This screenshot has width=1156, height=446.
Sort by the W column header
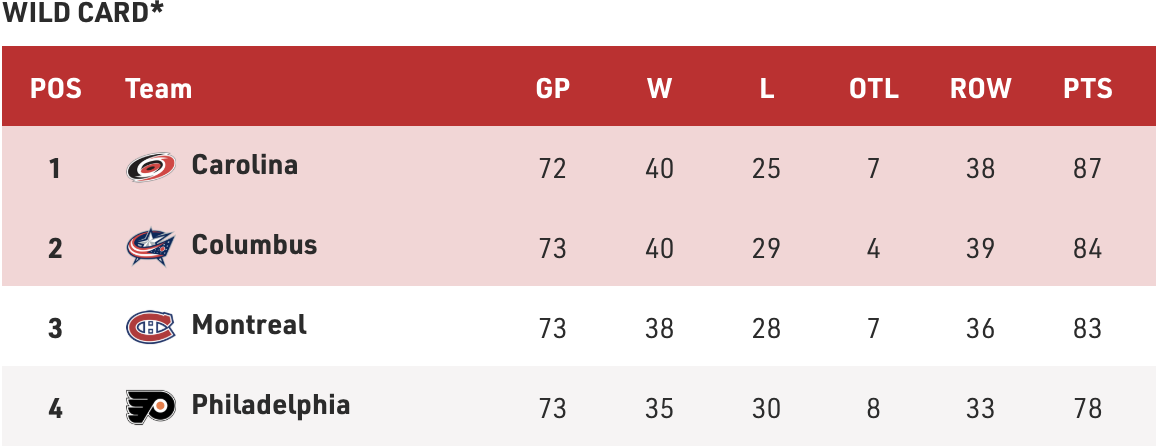pos(659,88)
